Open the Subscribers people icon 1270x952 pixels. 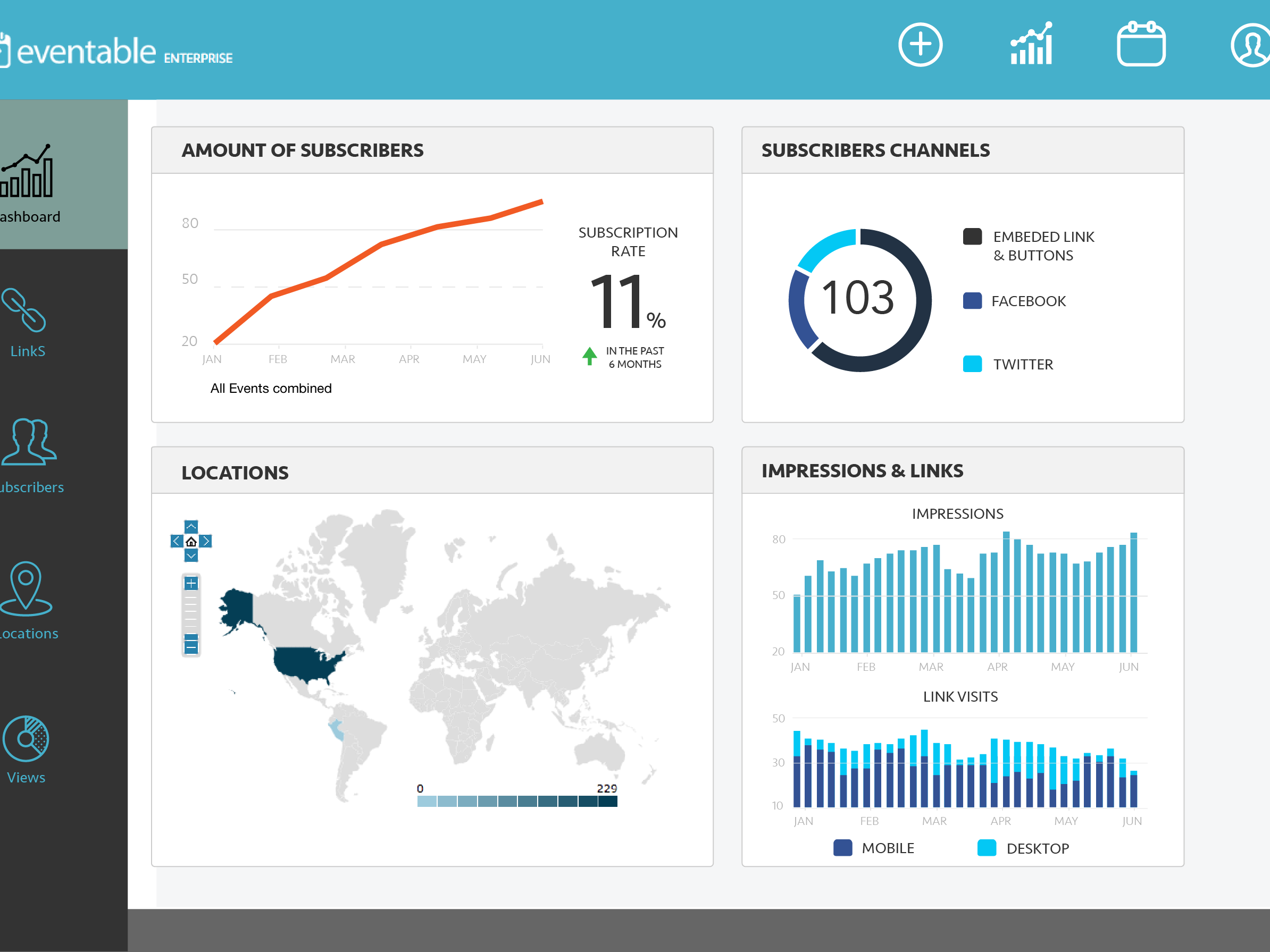[29, 442]
